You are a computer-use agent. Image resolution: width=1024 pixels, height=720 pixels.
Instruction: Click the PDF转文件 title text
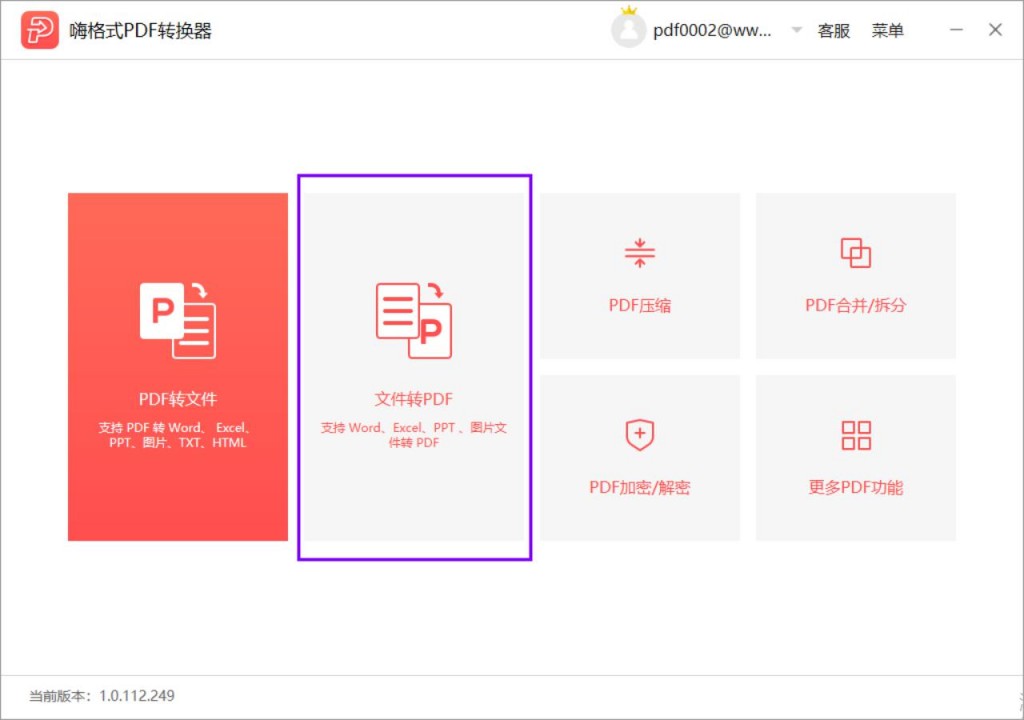(178, 399)
